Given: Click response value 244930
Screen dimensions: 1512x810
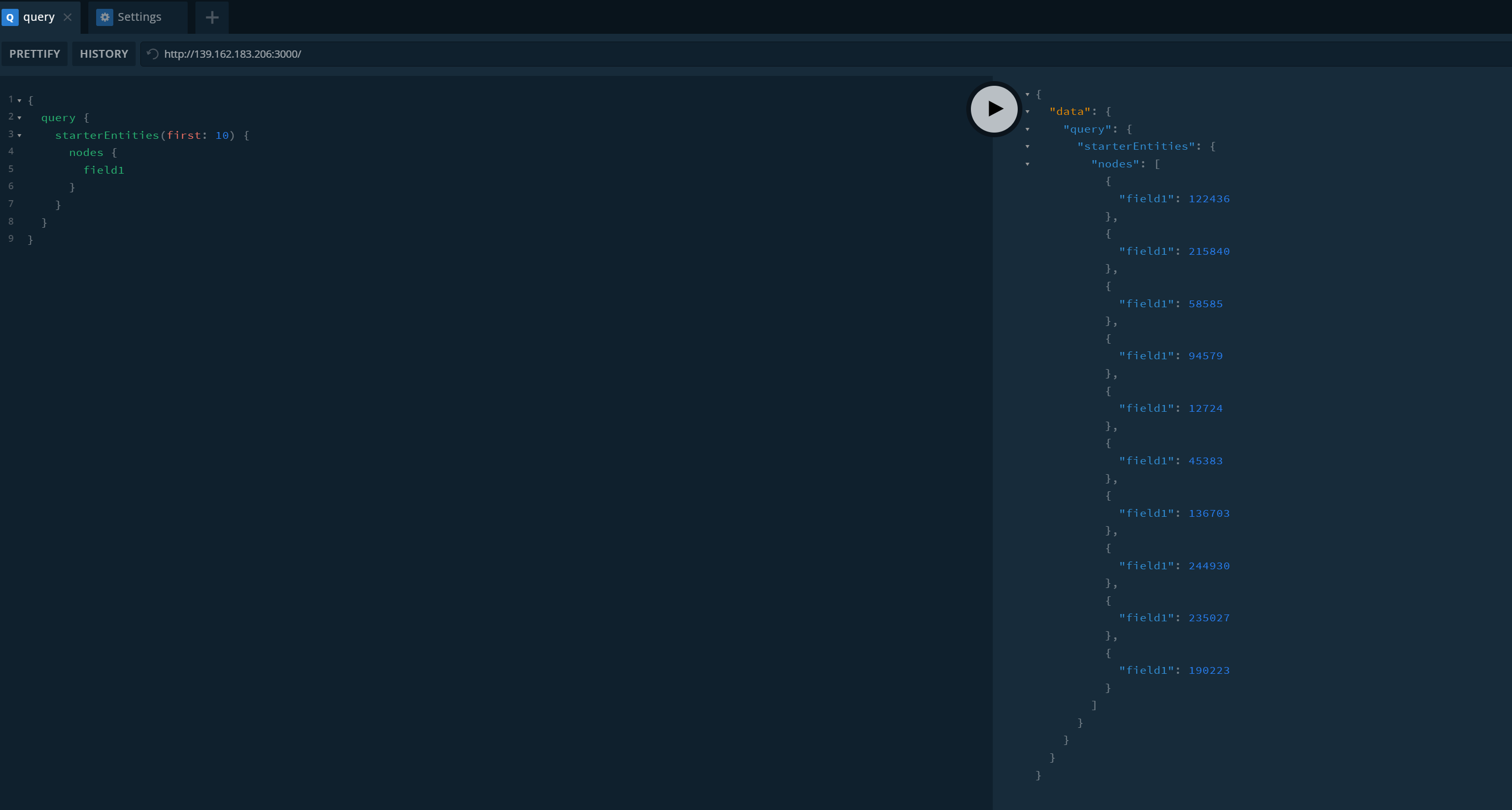Looking at the screenshot, I should pos(1209,566).
